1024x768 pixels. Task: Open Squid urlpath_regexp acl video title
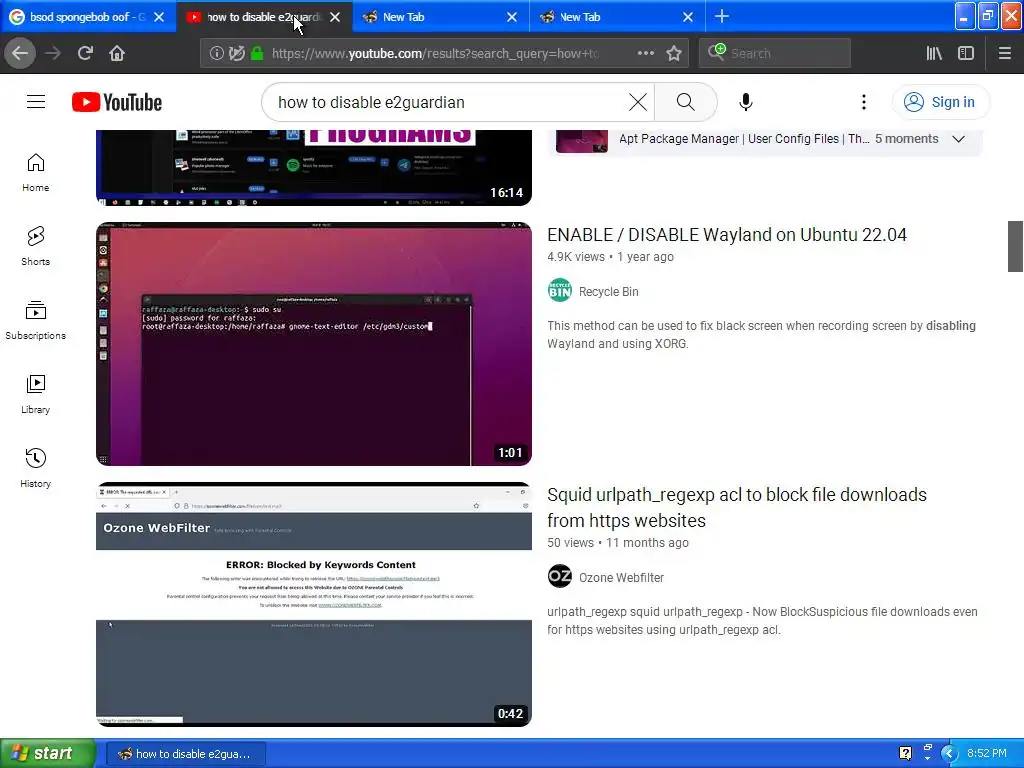737,507
